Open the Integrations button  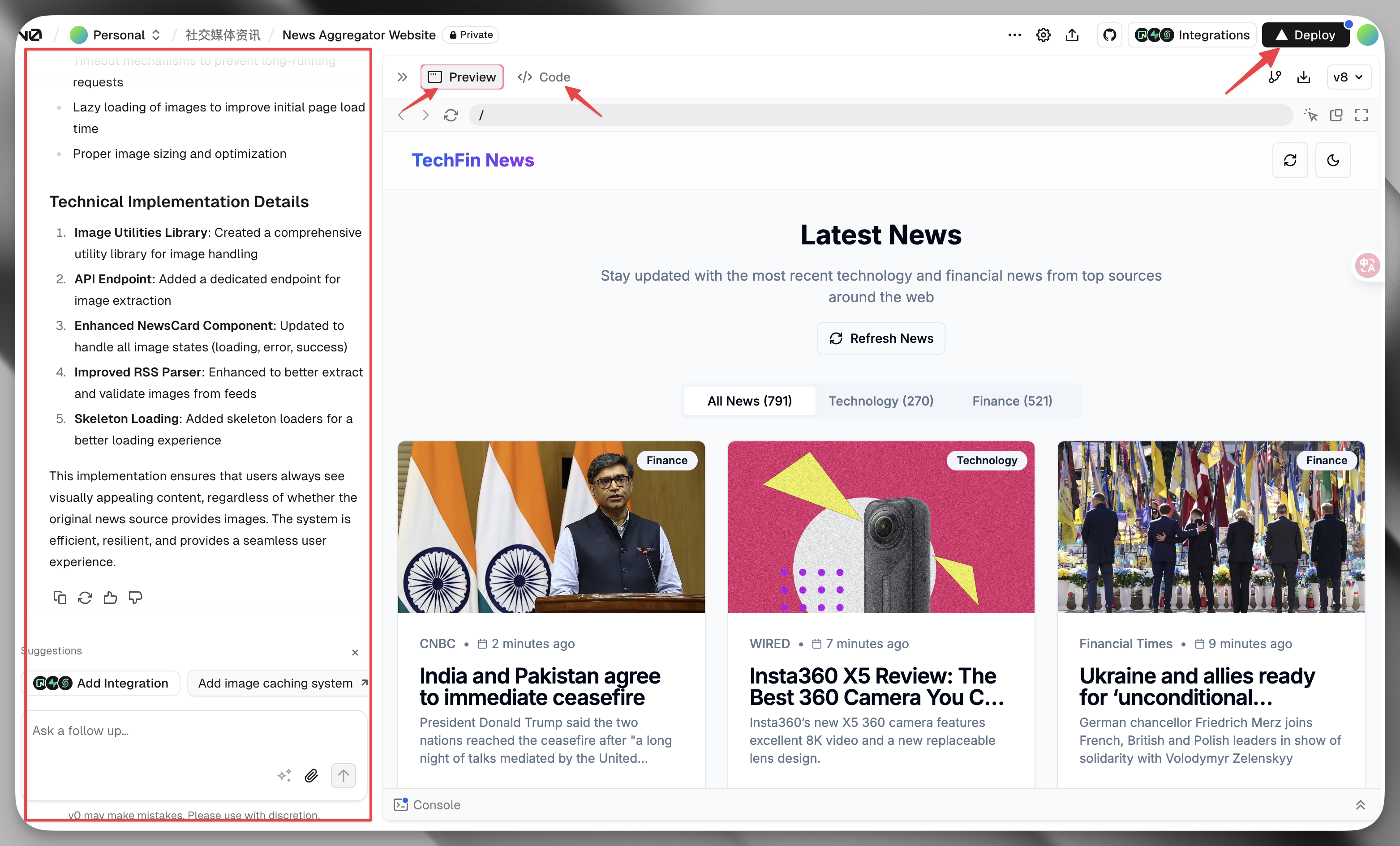click(x=1192, y=35)
